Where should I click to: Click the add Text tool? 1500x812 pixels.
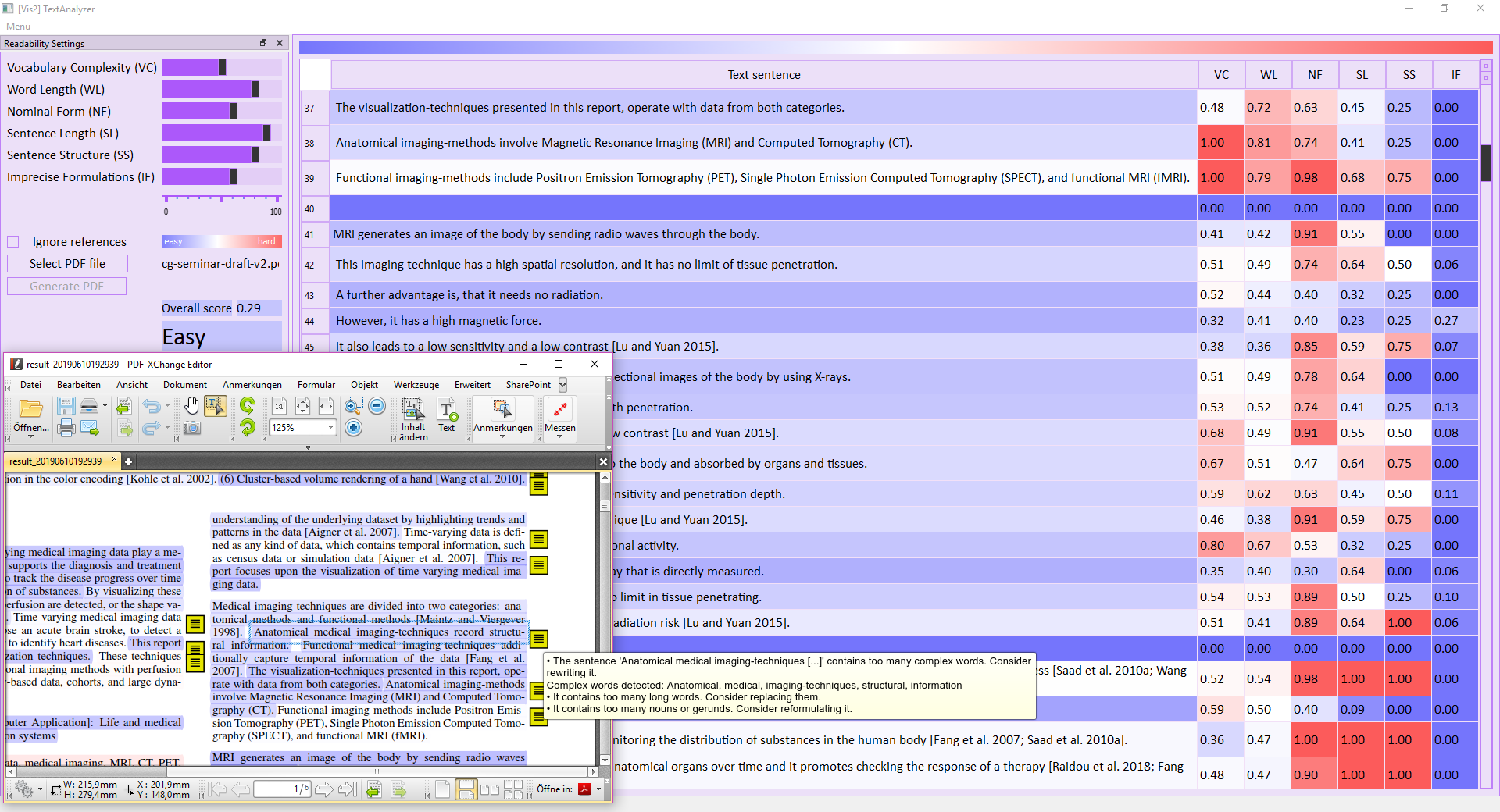point(447,415)
